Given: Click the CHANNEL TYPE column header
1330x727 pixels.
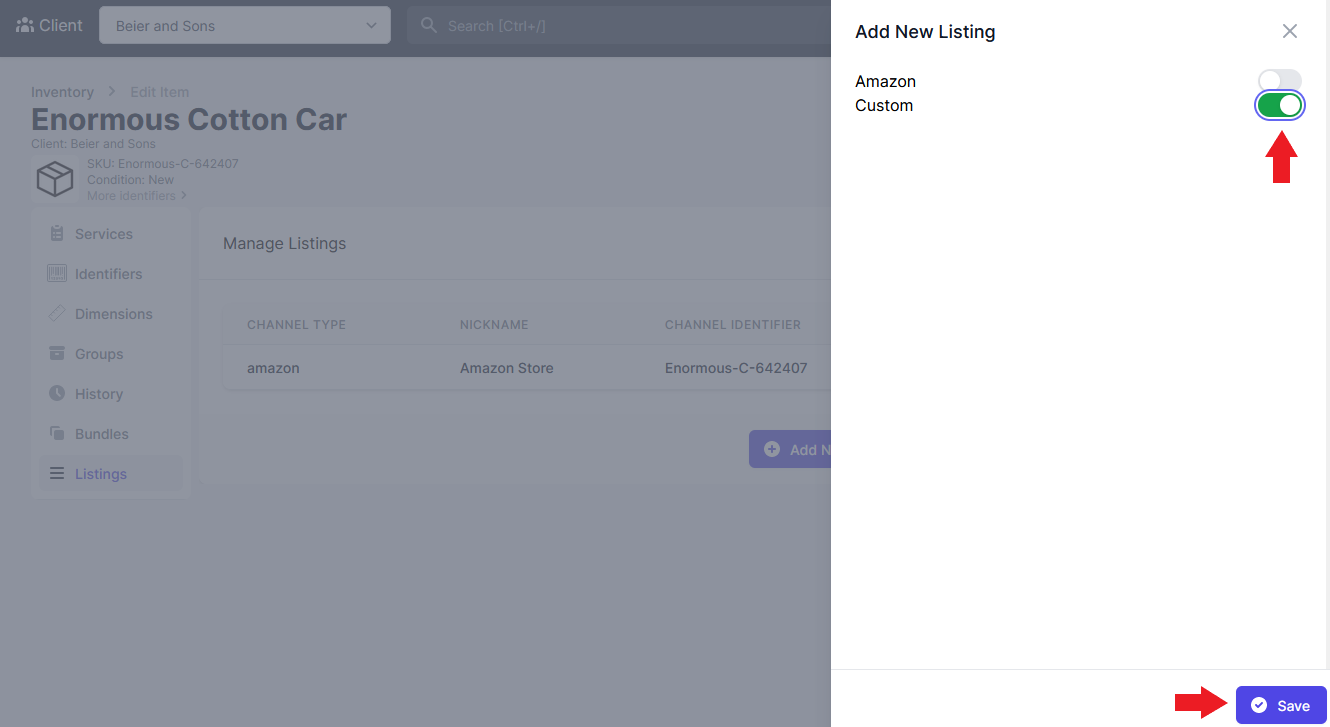Looking at the screenshot, I should point(296,325).
